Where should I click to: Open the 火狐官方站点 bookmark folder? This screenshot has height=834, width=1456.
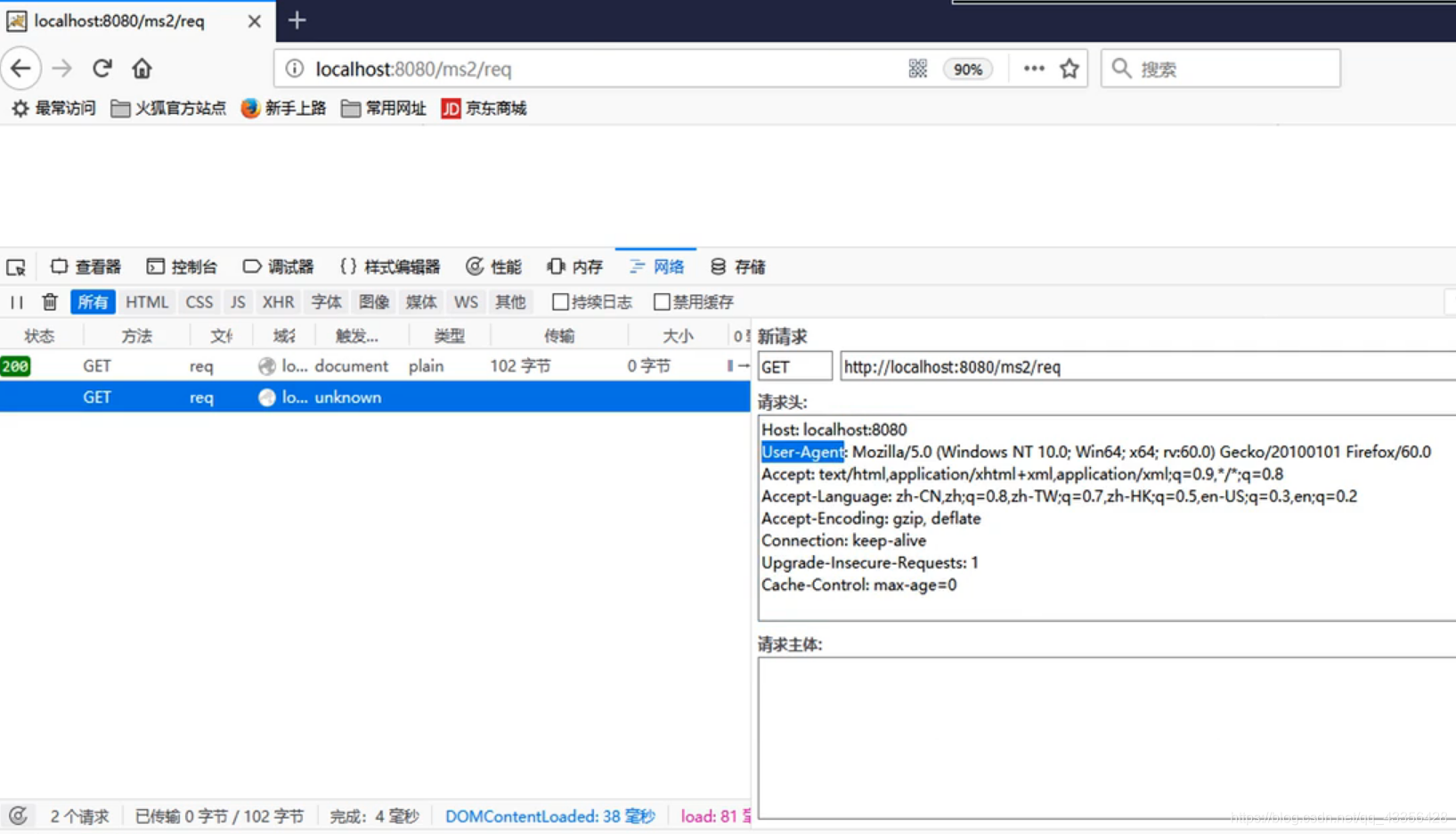click(168, 109)
